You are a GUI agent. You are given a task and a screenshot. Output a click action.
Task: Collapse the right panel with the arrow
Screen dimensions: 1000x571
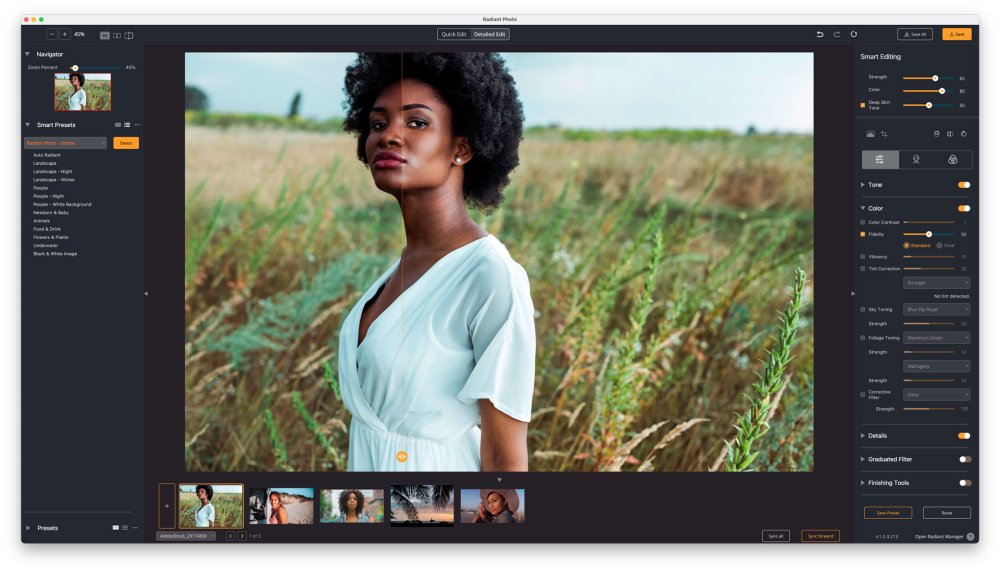pos(853,294)
